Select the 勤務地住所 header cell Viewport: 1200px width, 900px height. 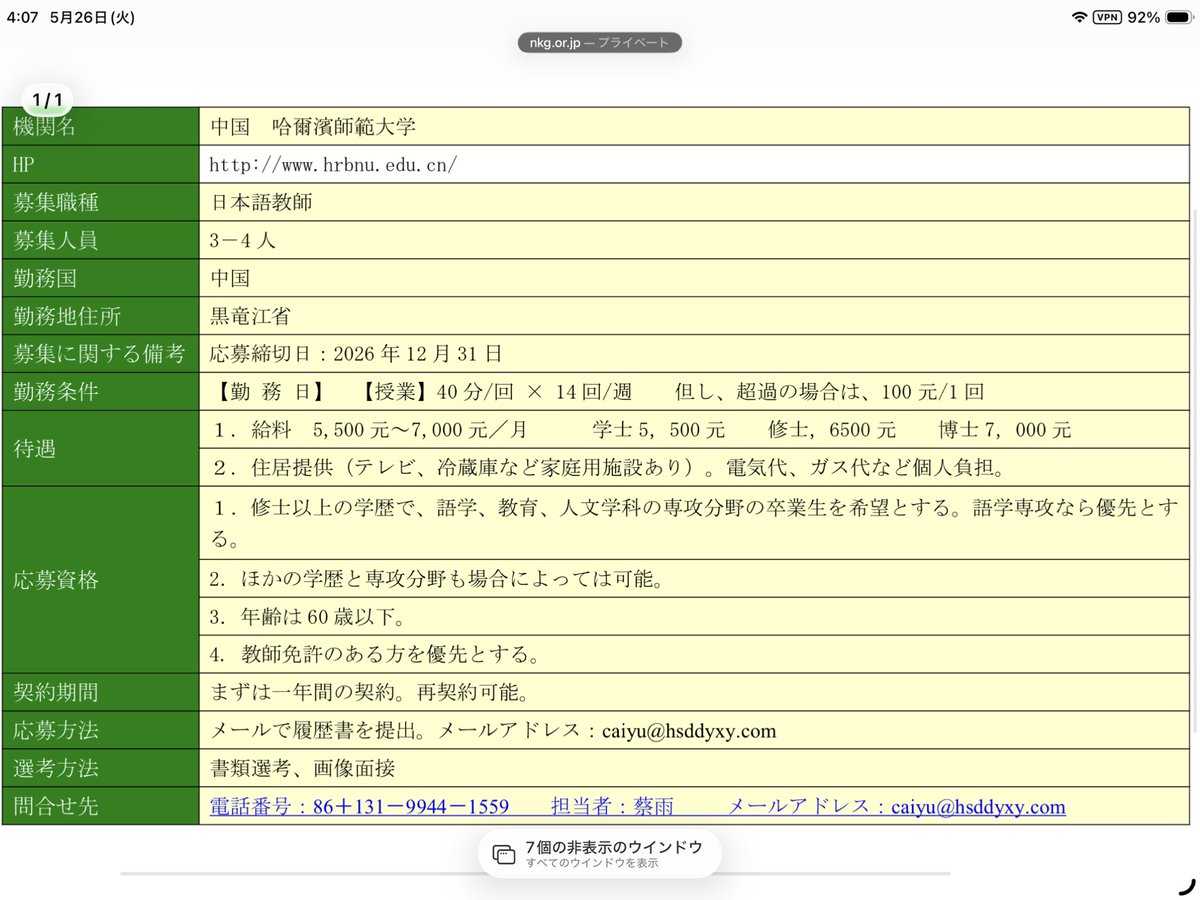(100, 317)
